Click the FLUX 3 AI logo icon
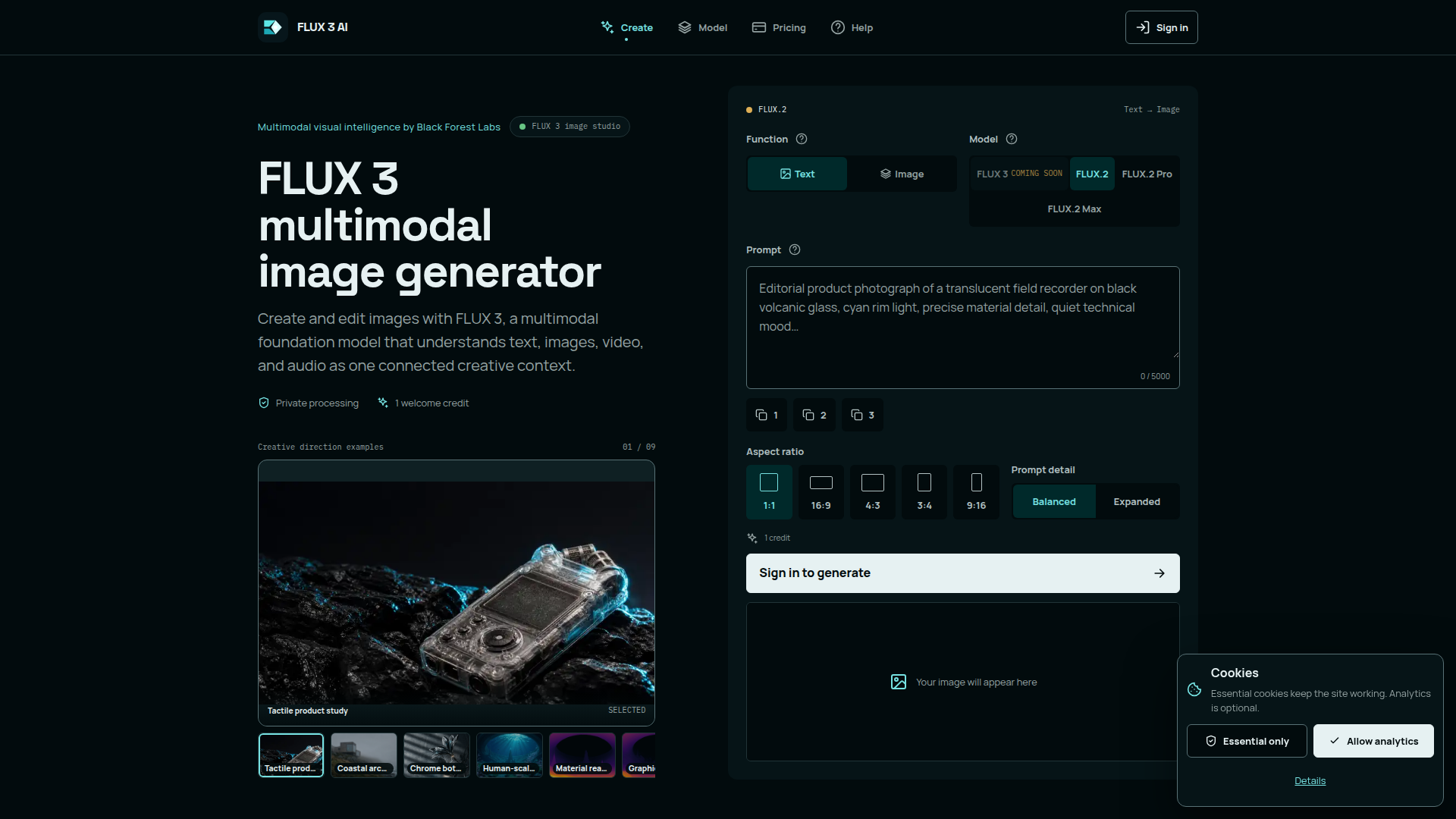Viewport: 1456px width, 819px height. (x=272, y=27)
